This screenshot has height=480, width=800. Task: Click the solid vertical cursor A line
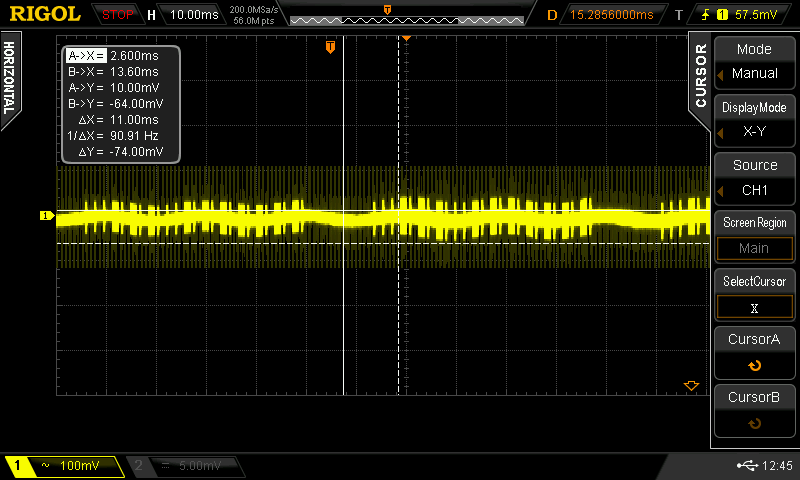pyautogui.click(x=344, y=215)
